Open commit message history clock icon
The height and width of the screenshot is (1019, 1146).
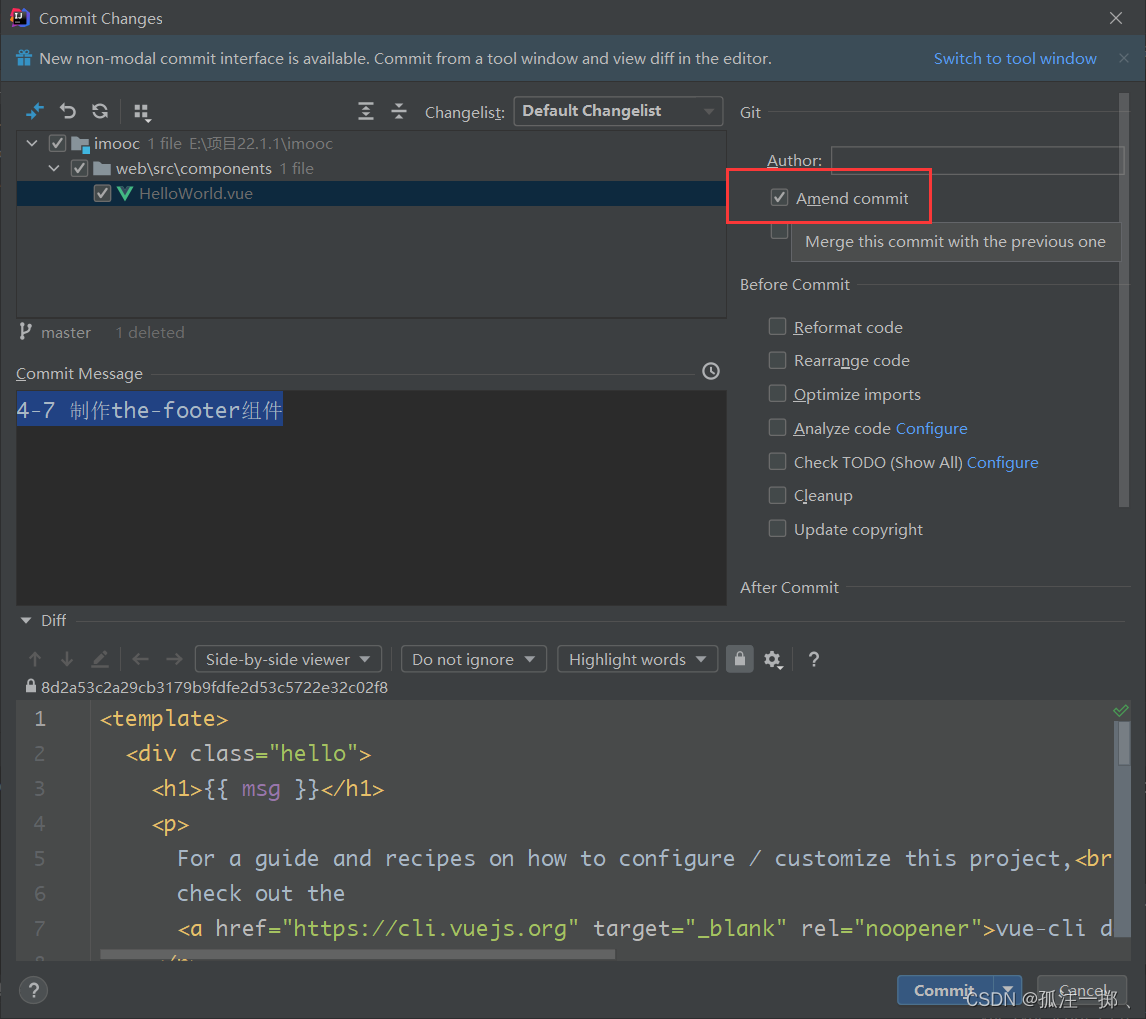(710, 371)
